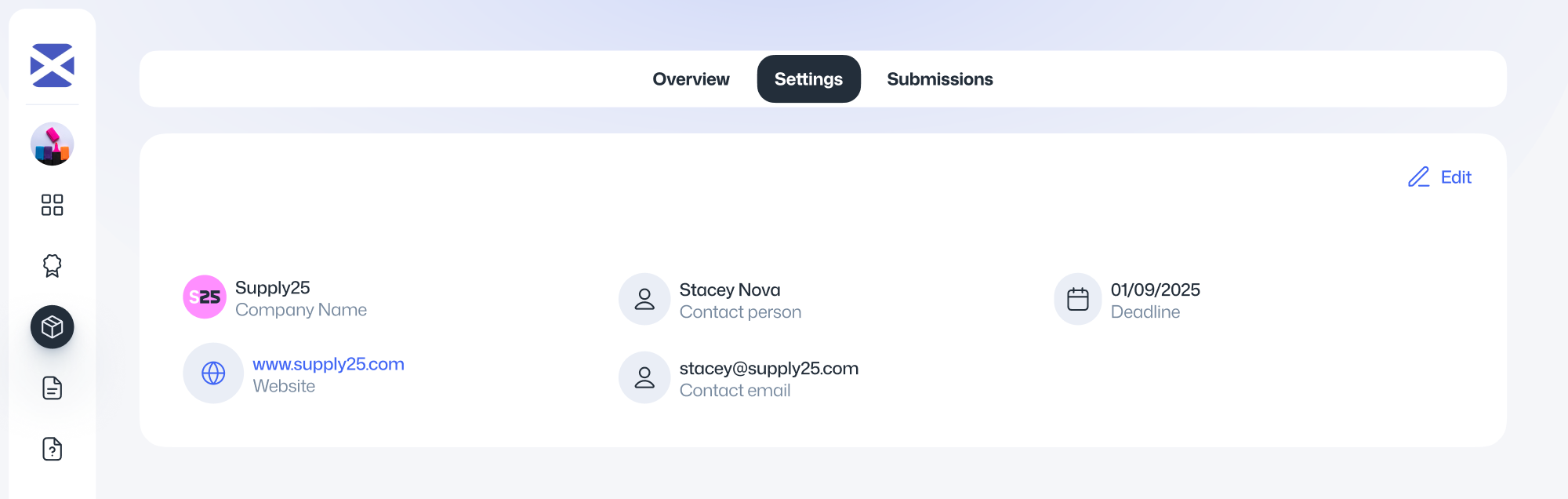Open the document sidebar icon
The image size is (1568, 499).
pos(52,388)
